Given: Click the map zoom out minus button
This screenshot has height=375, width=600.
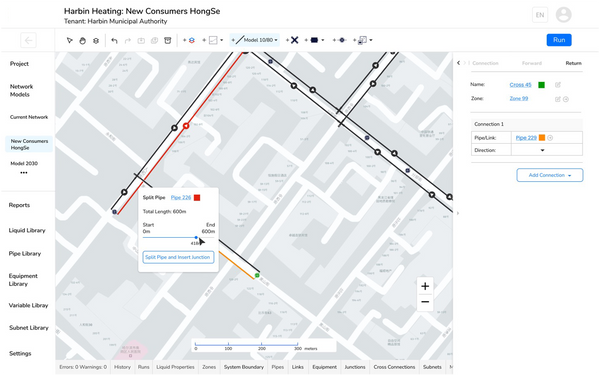Looking at the screenshot, I should tap(425, 302).
